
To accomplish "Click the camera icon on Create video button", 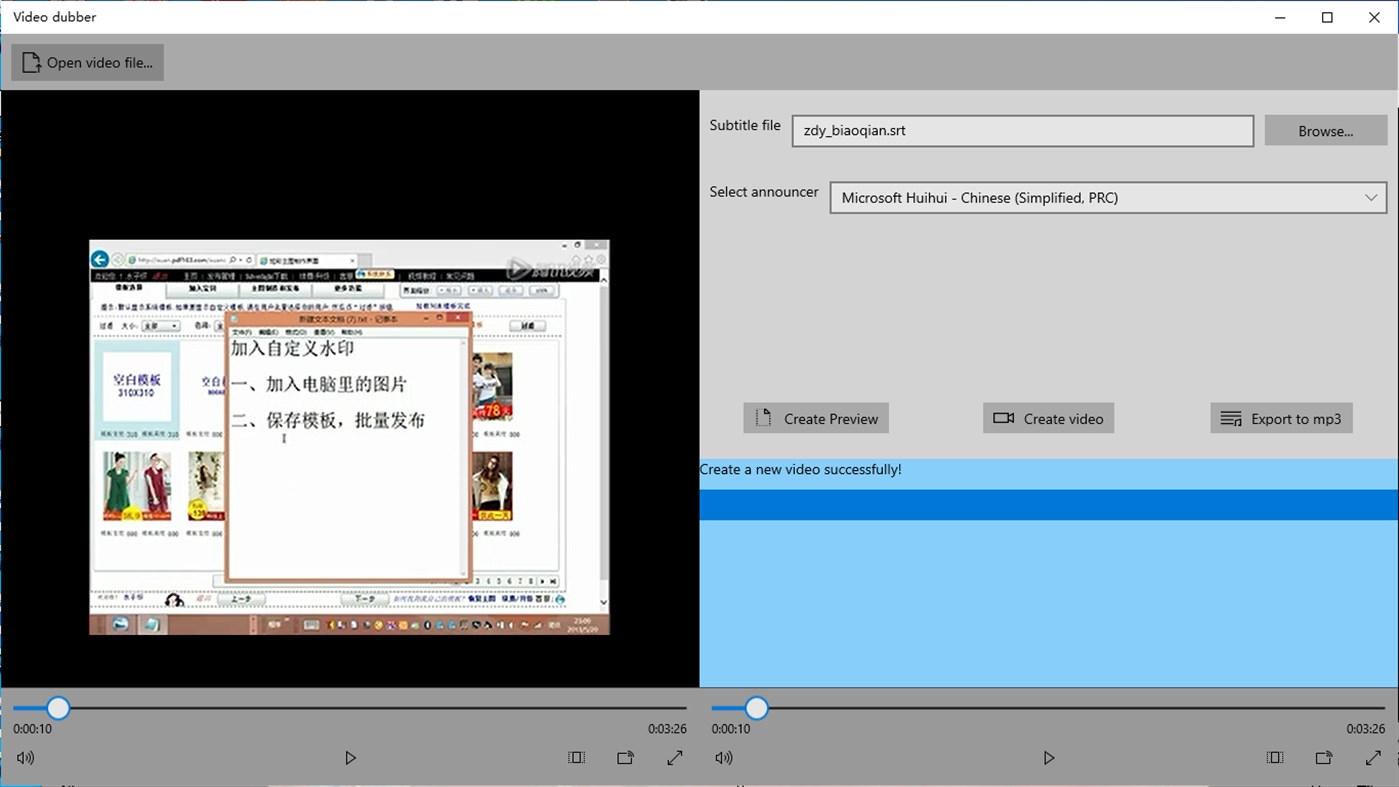I will pos(1003,418).
